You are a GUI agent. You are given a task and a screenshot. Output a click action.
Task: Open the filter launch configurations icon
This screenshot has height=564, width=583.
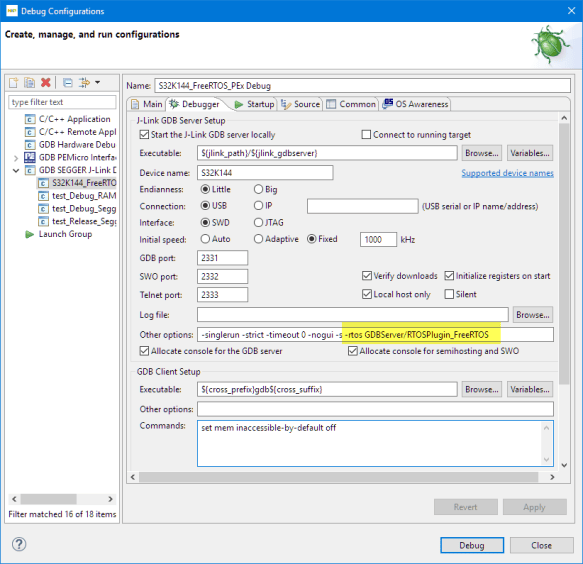point(84,83)
